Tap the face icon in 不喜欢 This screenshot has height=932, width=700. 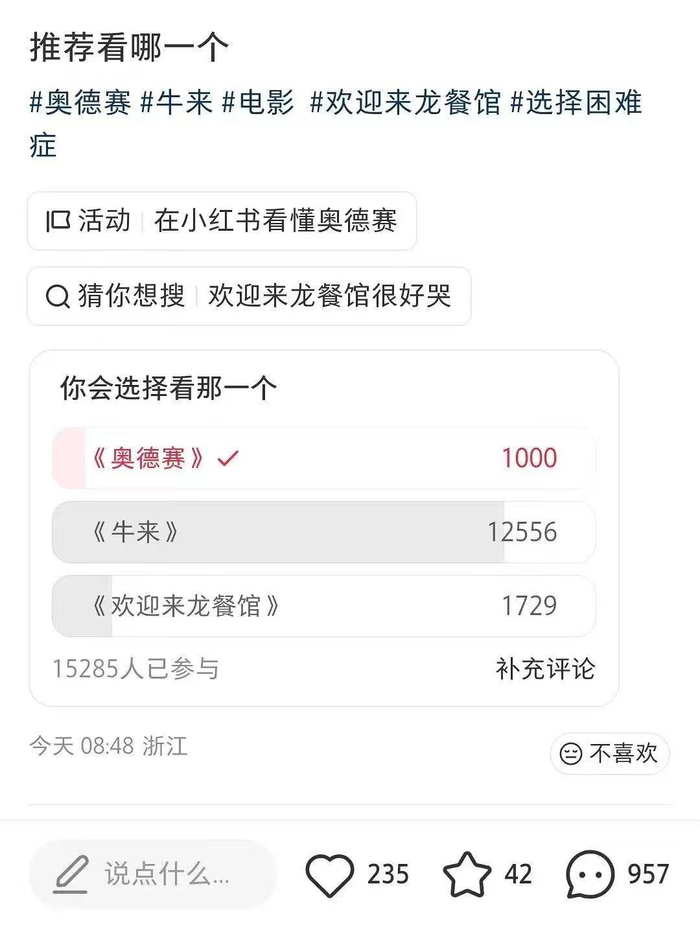(570, 754)
